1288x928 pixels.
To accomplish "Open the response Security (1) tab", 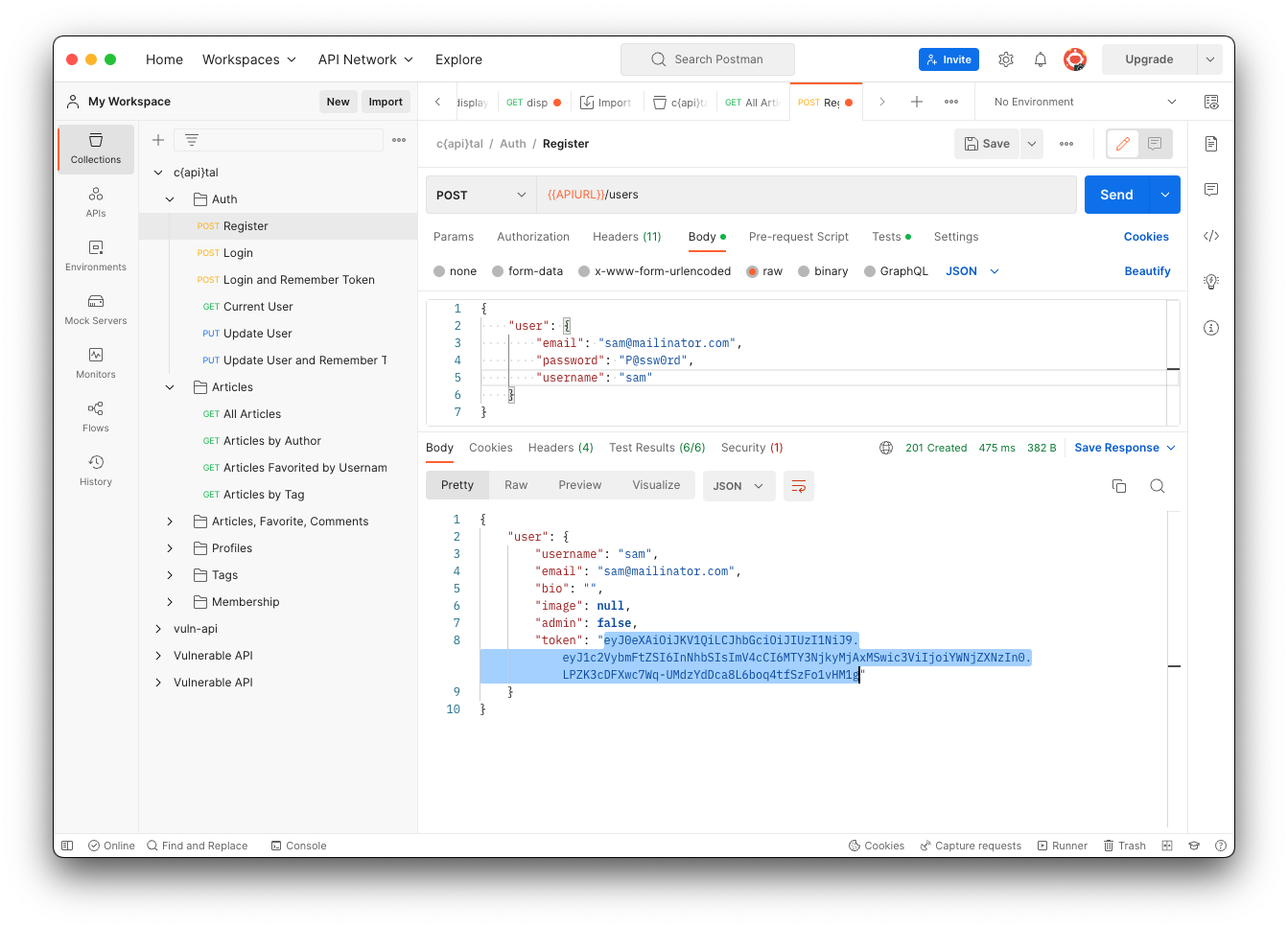I will pyautogui.click(x=752, y=448).
